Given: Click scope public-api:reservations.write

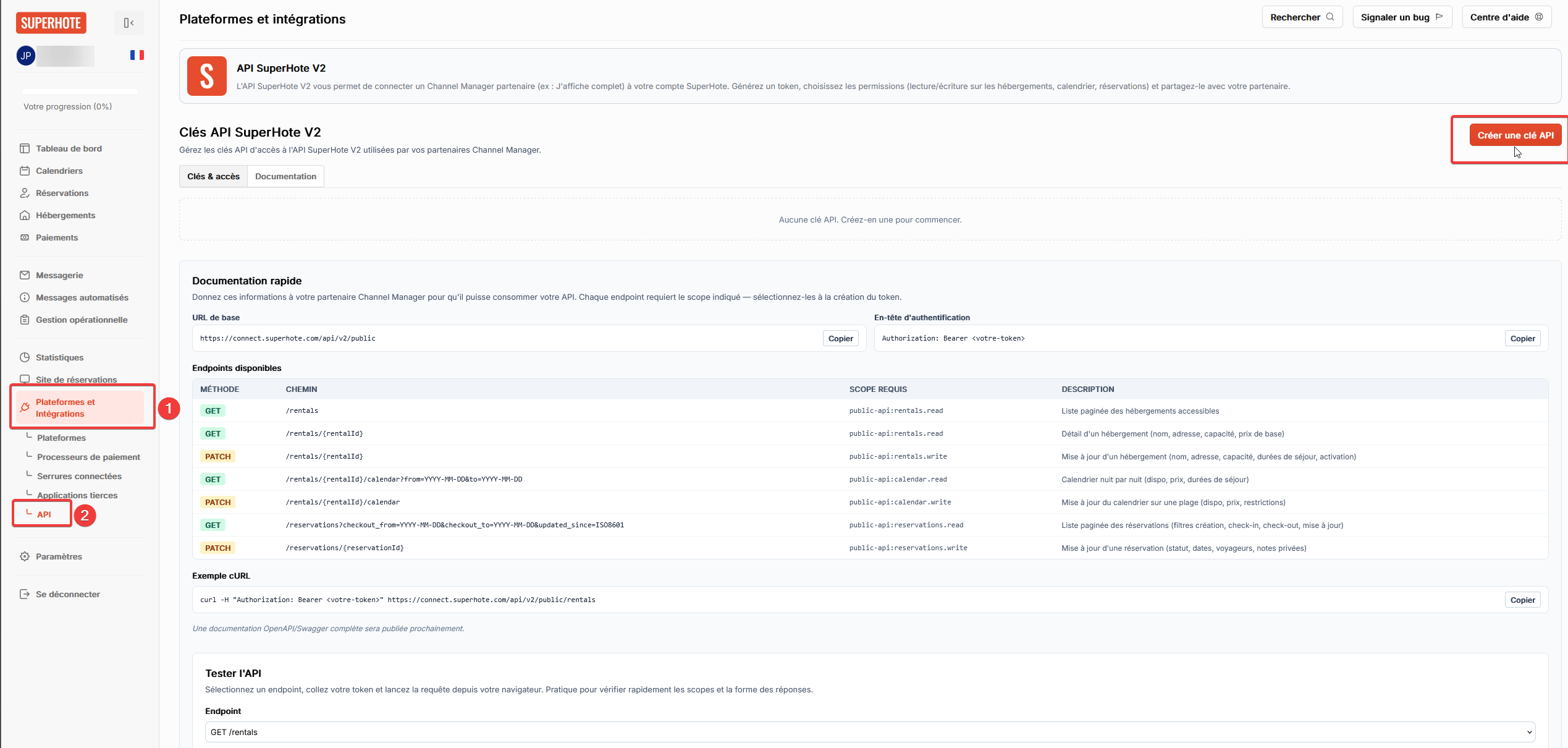Looking at the screenshot, I should pyautogui.click(x=908, y=548).
